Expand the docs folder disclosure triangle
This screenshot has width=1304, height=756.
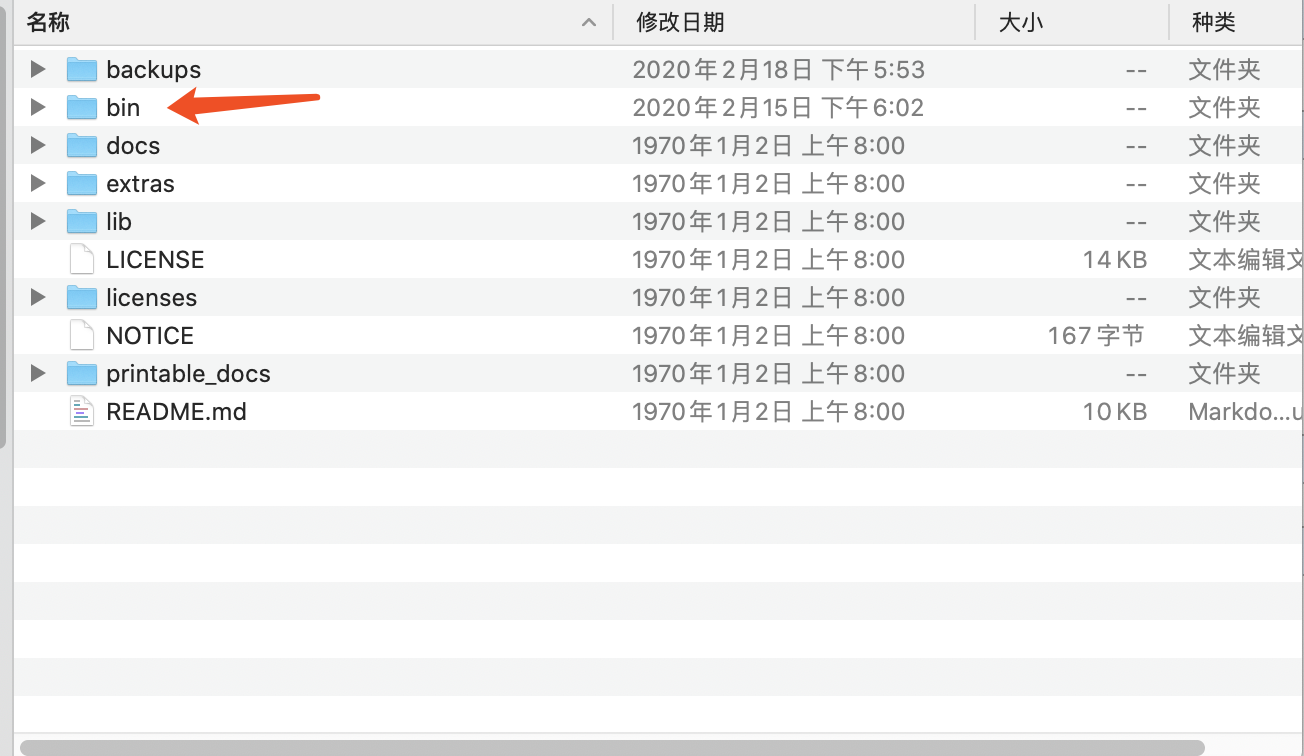[38, 145]
